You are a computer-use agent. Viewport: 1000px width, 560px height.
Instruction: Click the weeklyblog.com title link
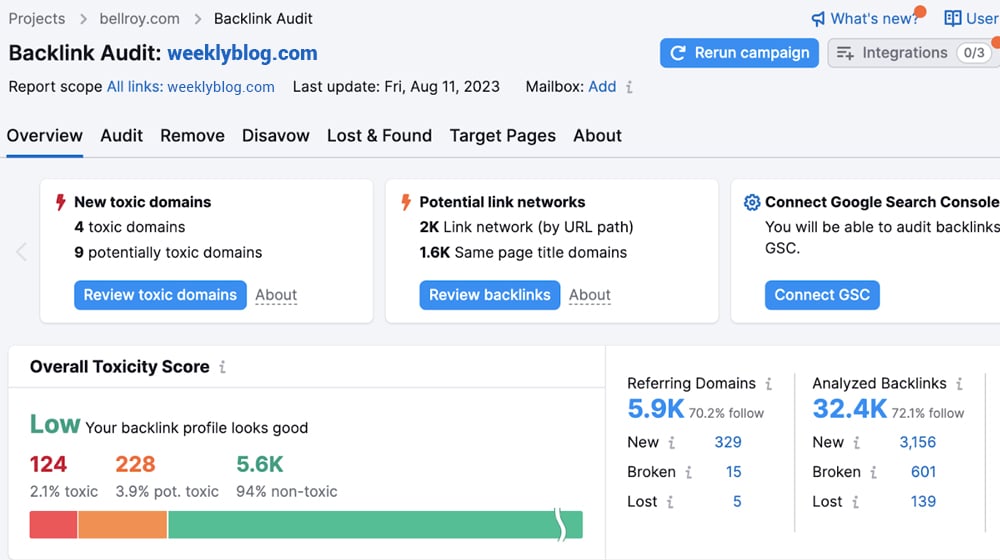242,53
